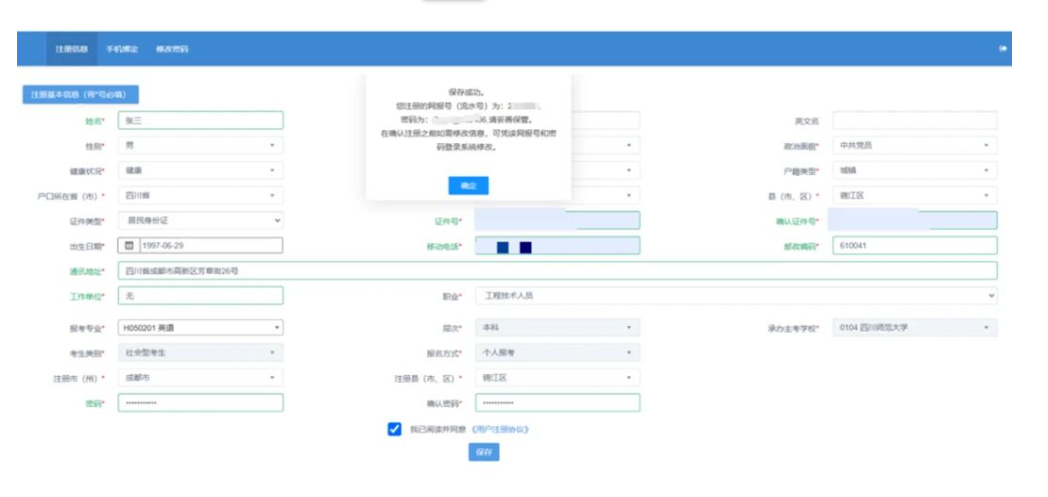Viewport: 1048px width, 497px height.
Task: Focus the empty 英文名 input field
Action: [915, 120]
